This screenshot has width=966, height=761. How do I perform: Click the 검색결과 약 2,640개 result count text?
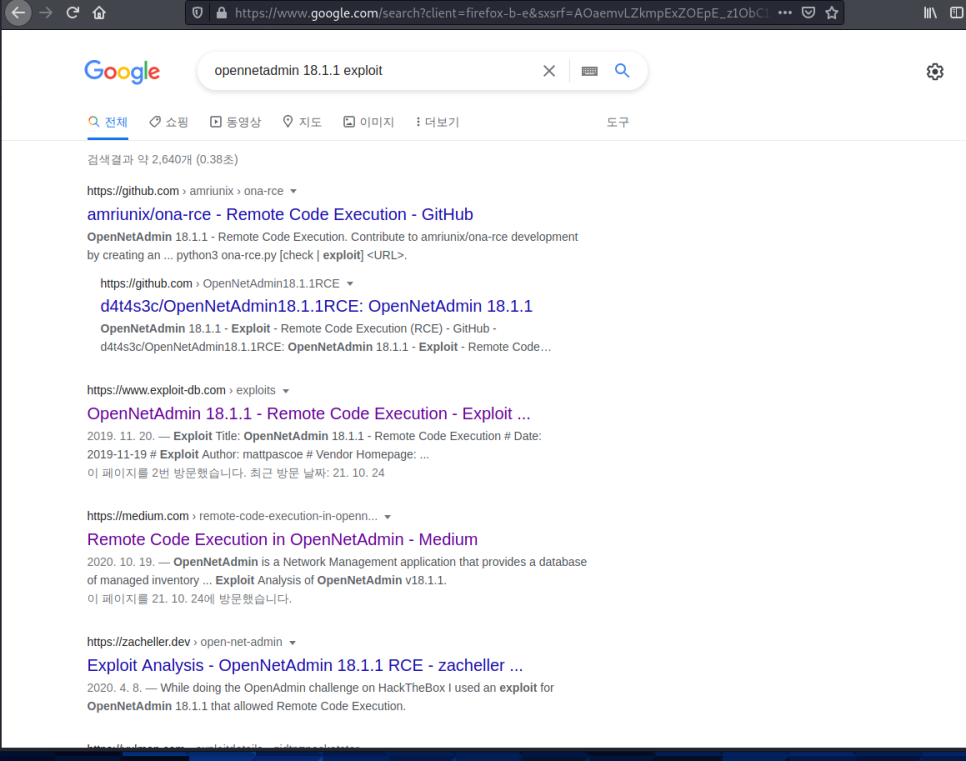(162, 160)
